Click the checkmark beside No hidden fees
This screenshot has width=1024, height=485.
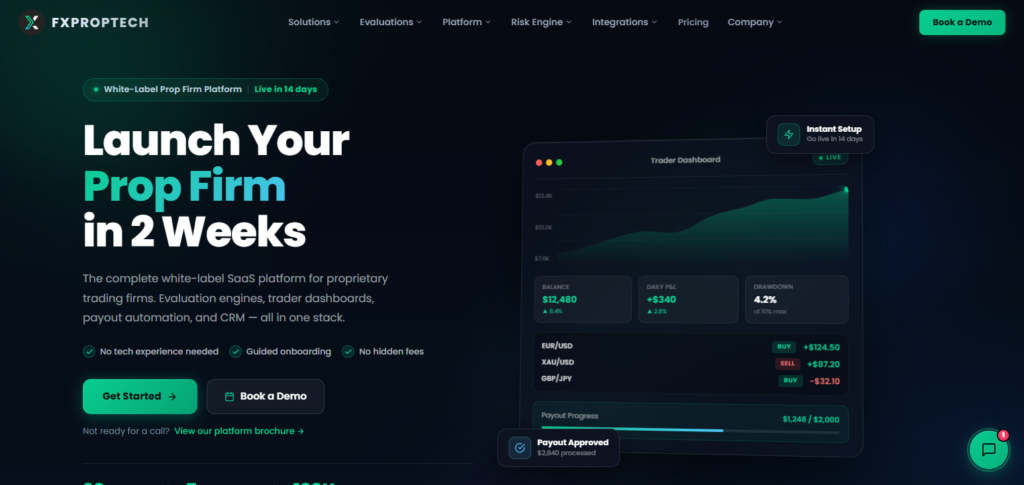point(348,351)
